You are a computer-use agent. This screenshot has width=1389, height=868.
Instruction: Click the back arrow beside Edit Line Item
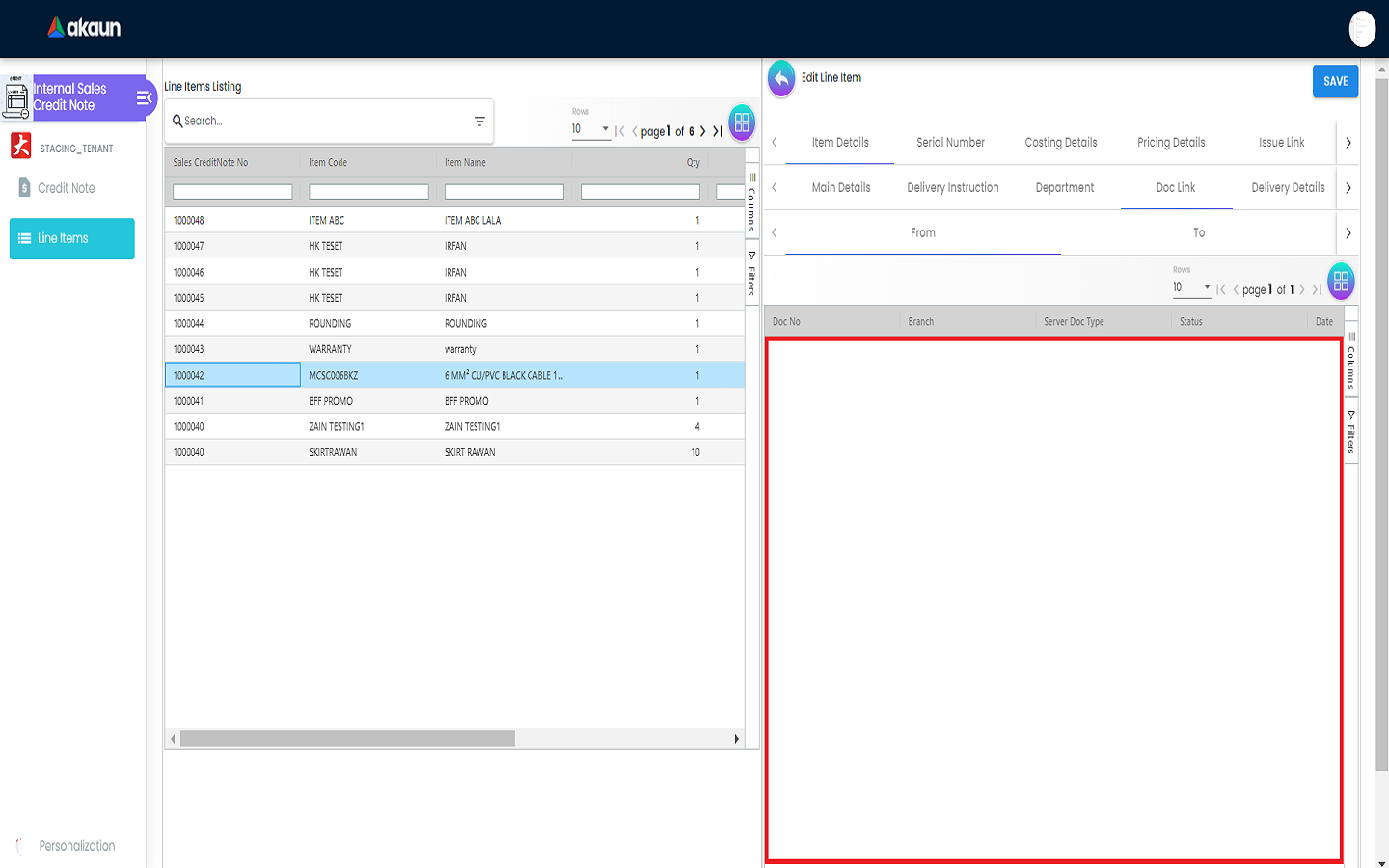[x=781, y=79]
